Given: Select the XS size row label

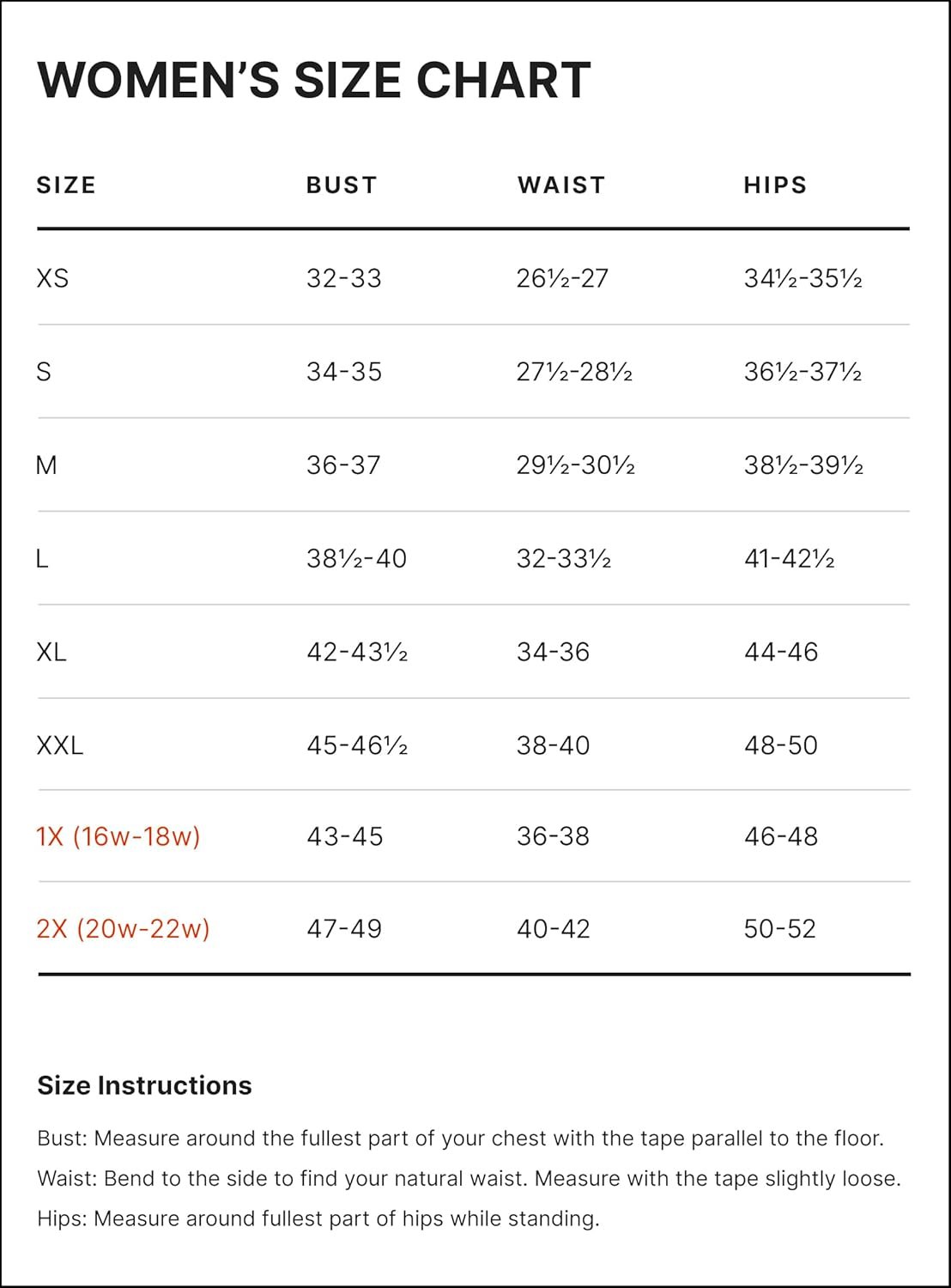Looking at the screenshot, I should (52, 278).
